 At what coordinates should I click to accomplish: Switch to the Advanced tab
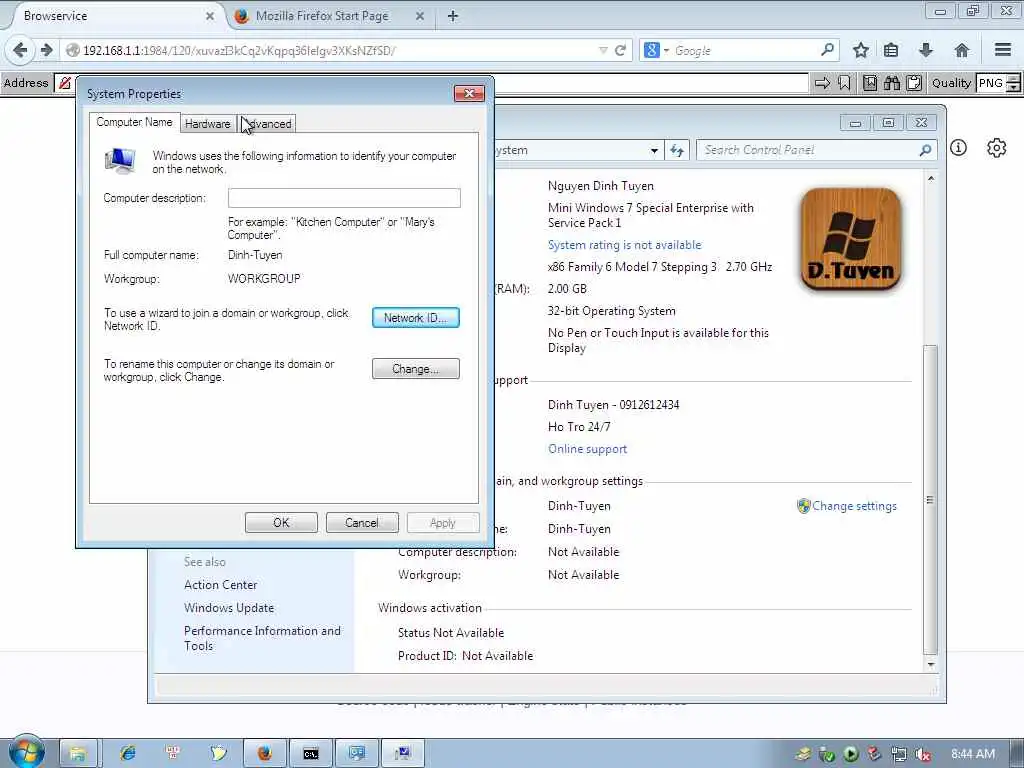point(267,123)
